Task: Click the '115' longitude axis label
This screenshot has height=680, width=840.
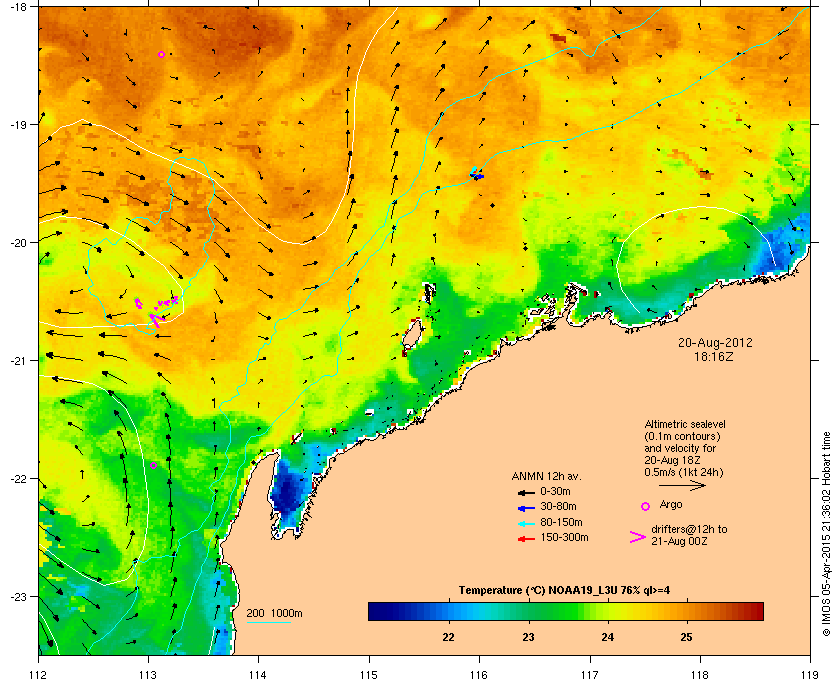Action: point(369,674)
